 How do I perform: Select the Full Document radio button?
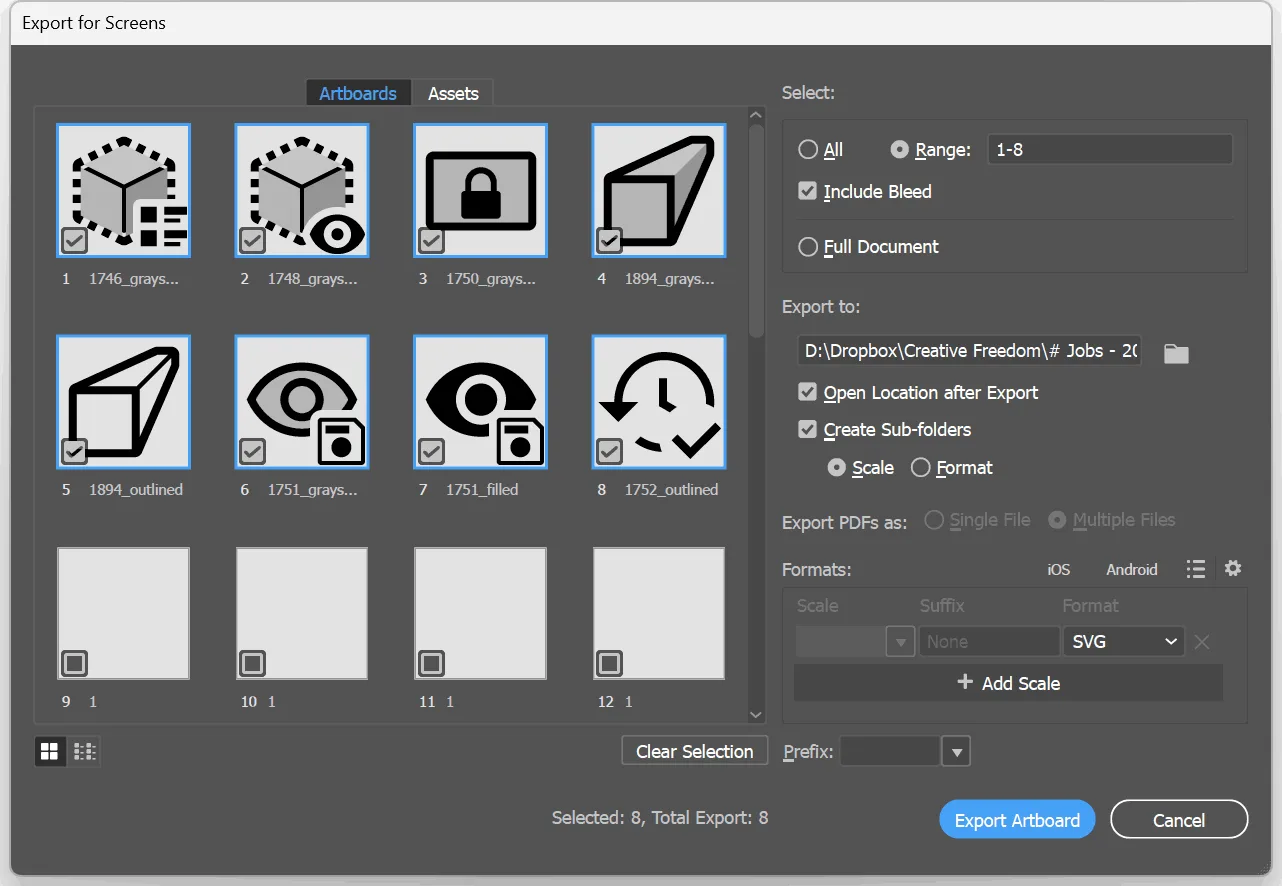pos(807,246)
